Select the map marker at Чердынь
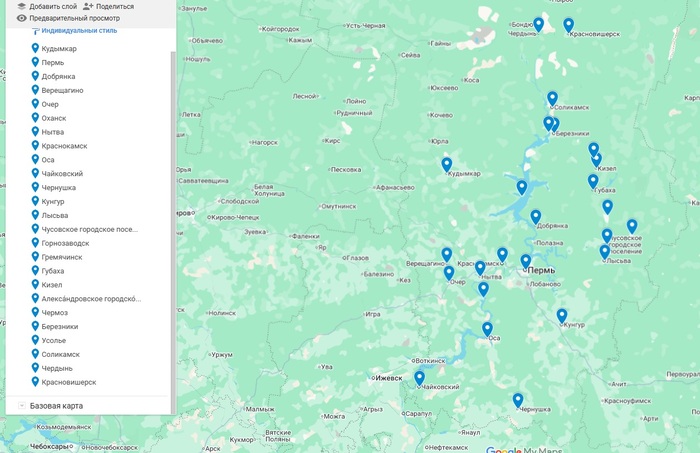 pos(539,25)
